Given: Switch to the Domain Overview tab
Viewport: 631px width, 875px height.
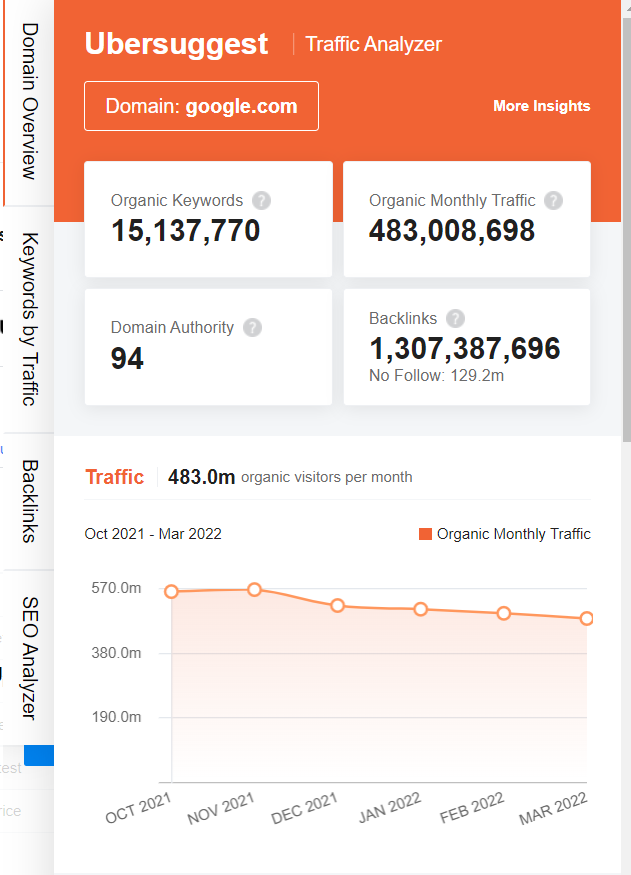Looking at the screenshot, I should pyautogui.click(x=30, y=102).
